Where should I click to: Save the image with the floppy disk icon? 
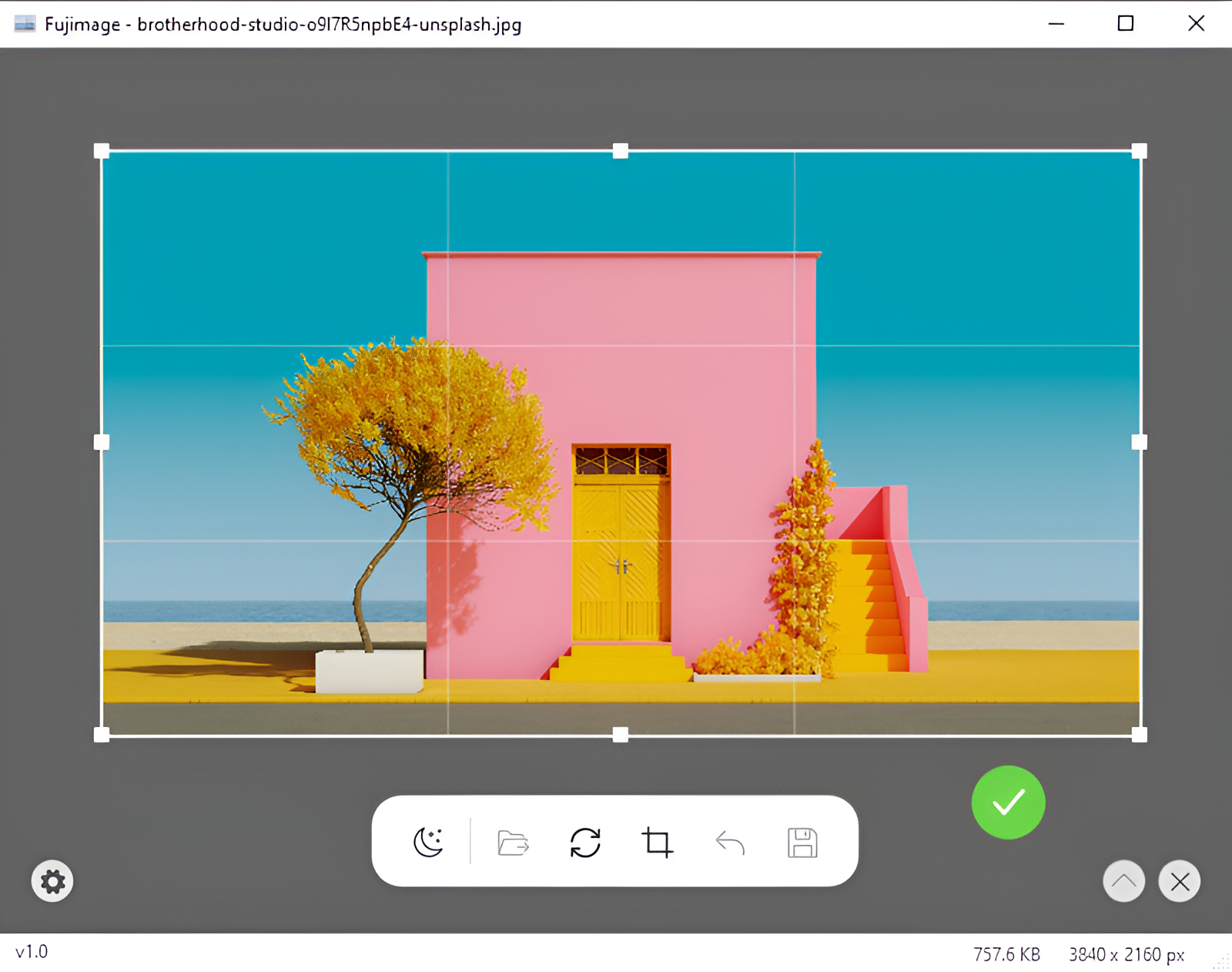coord(802,843)
